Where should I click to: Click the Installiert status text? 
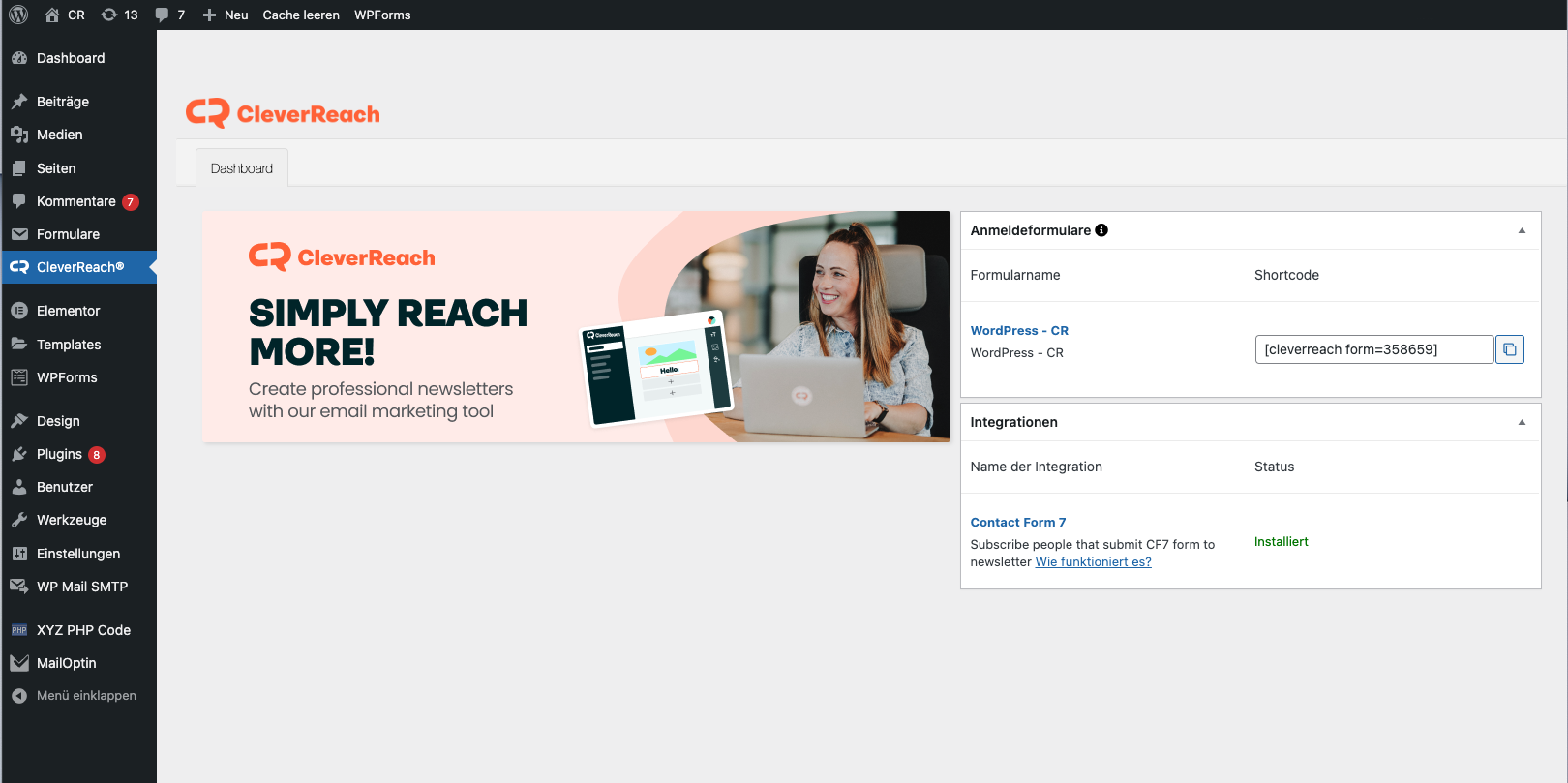pos(1282,541)
